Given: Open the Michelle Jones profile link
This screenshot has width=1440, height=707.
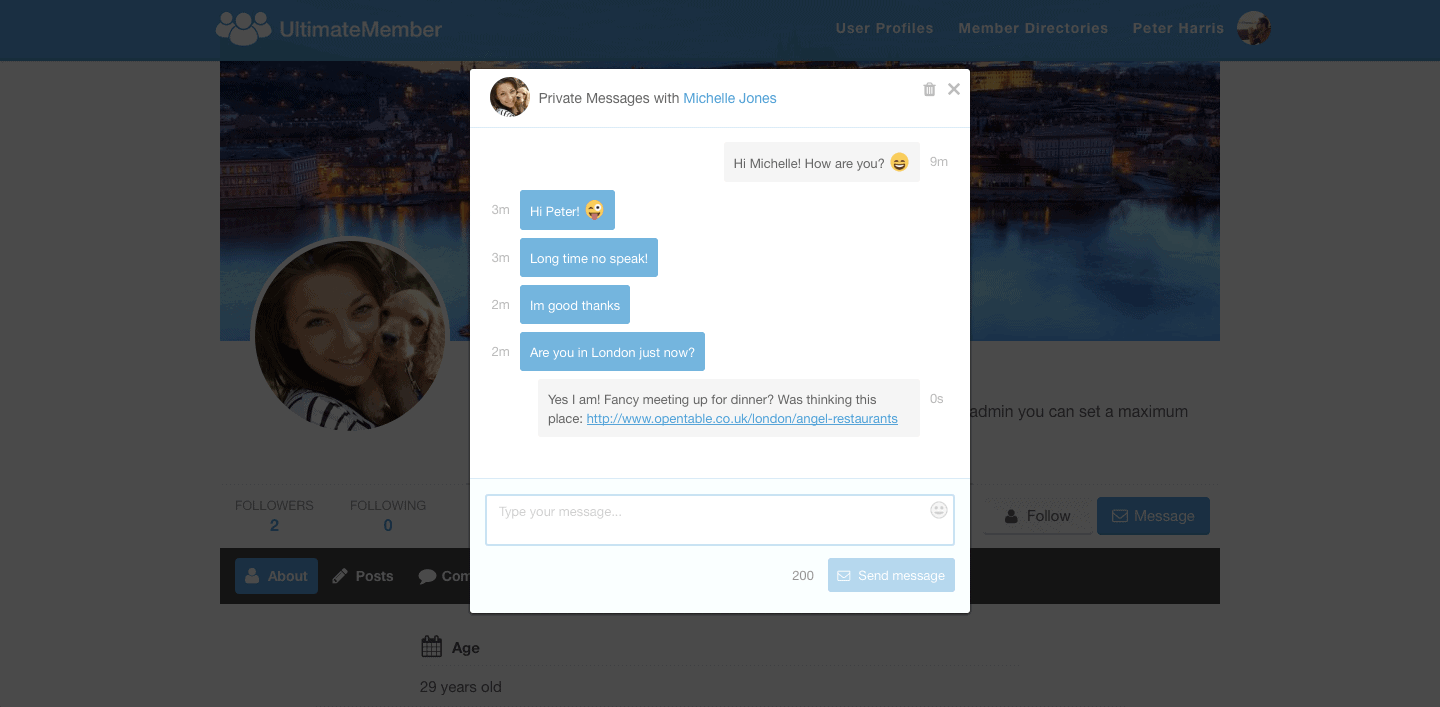Looking at the screenshot, I should pyautogui.click(x=730, y=98).
